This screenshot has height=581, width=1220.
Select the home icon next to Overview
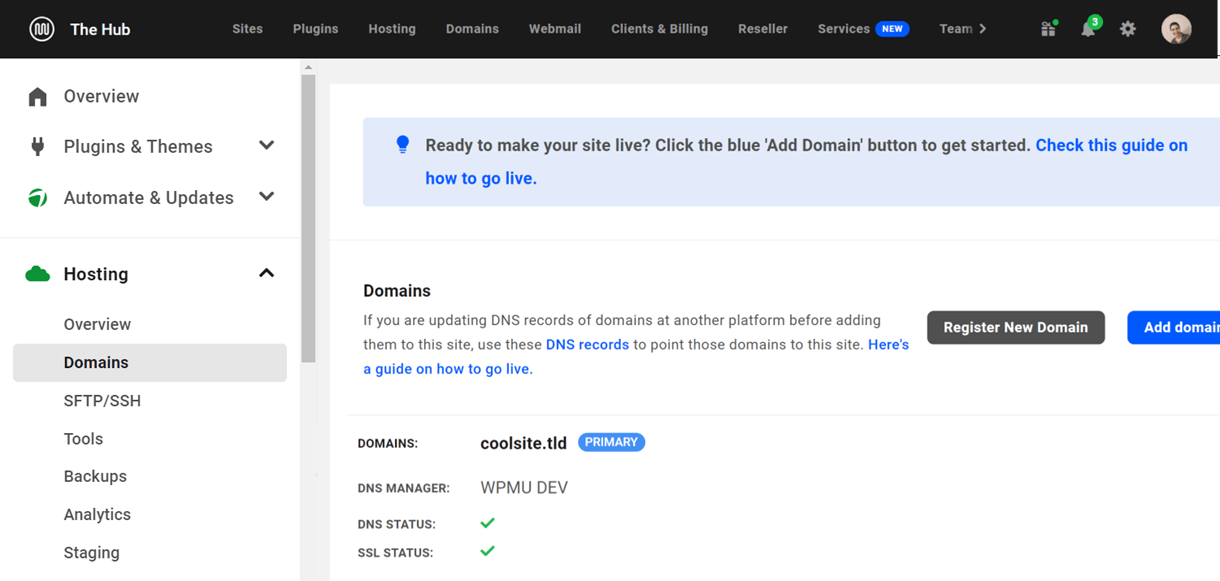(37, 95)
